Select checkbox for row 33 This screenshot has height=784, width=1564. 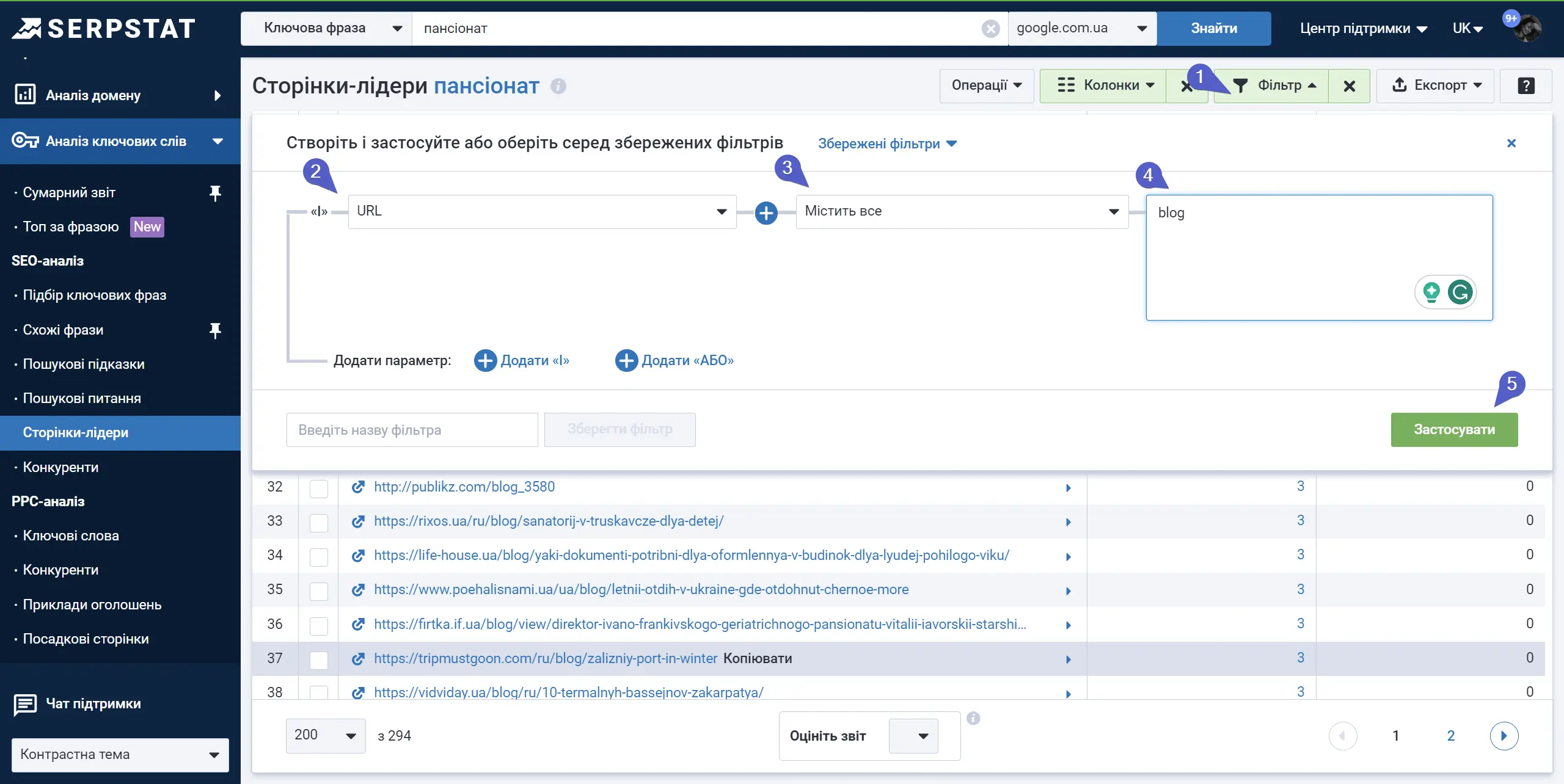[x=319, y=523]
